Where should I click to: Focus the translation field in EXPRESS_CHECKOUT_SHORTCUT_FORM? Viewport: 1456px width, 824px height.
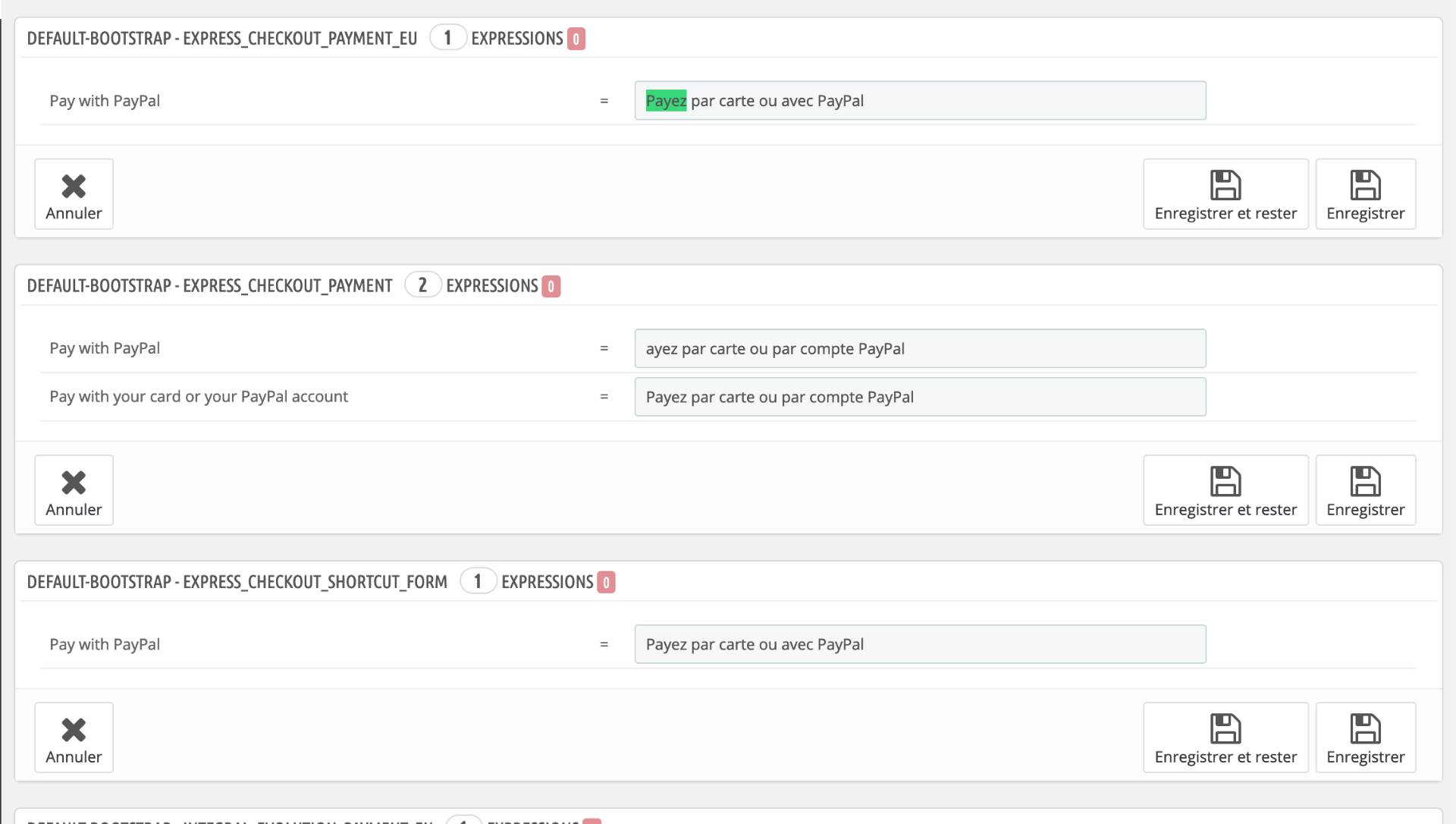tap(920, 644)
